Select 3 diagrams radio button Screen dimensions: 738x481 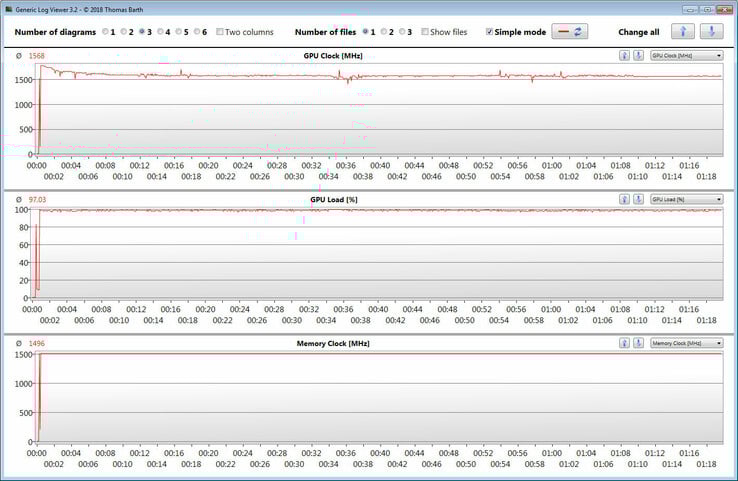142,32
